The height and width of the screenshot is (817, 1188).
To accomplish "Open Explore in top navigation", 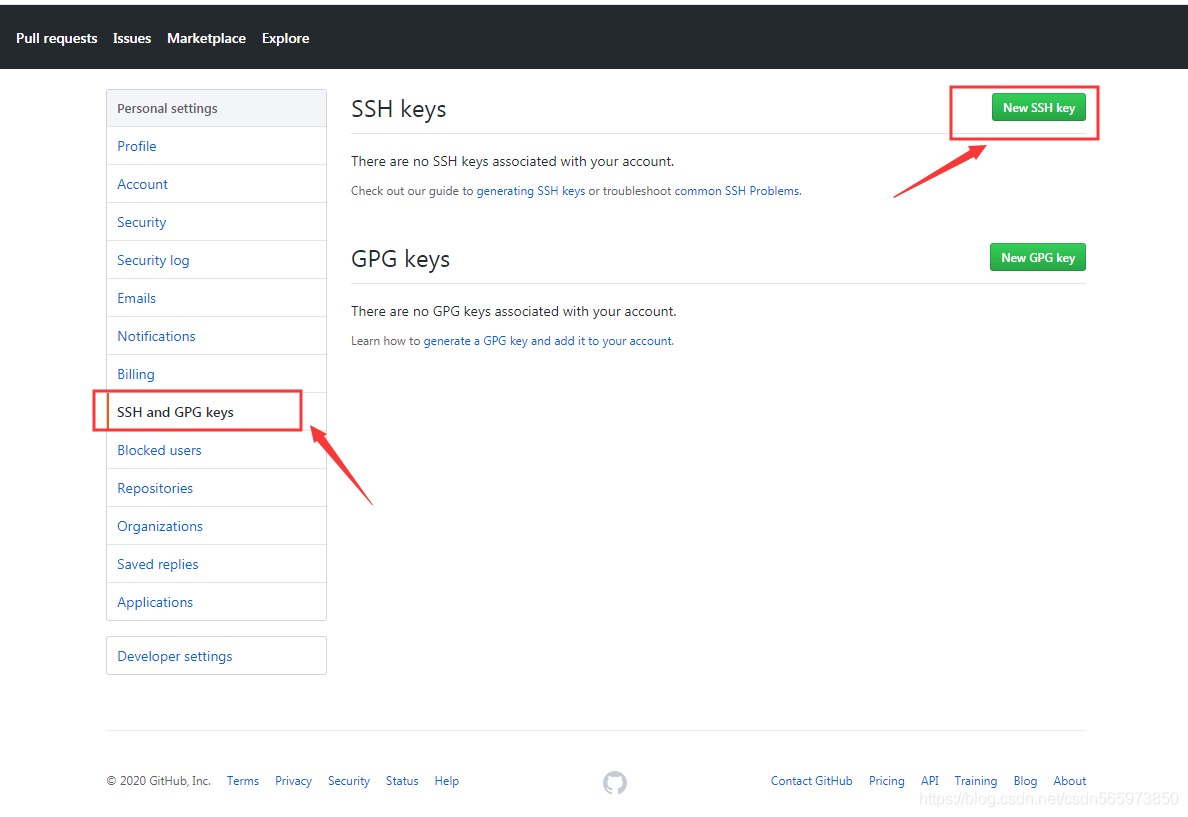I will 286,38.
